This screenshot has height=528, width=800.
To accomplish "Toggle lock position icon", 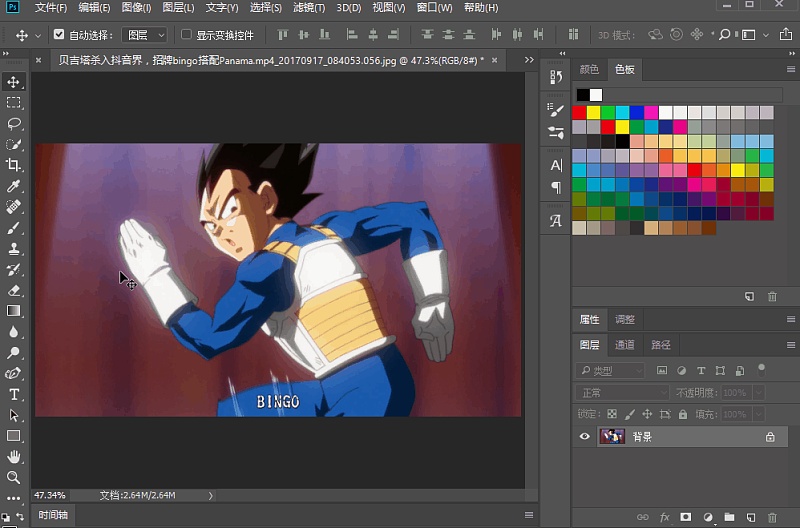I will (x=647, y=414).
